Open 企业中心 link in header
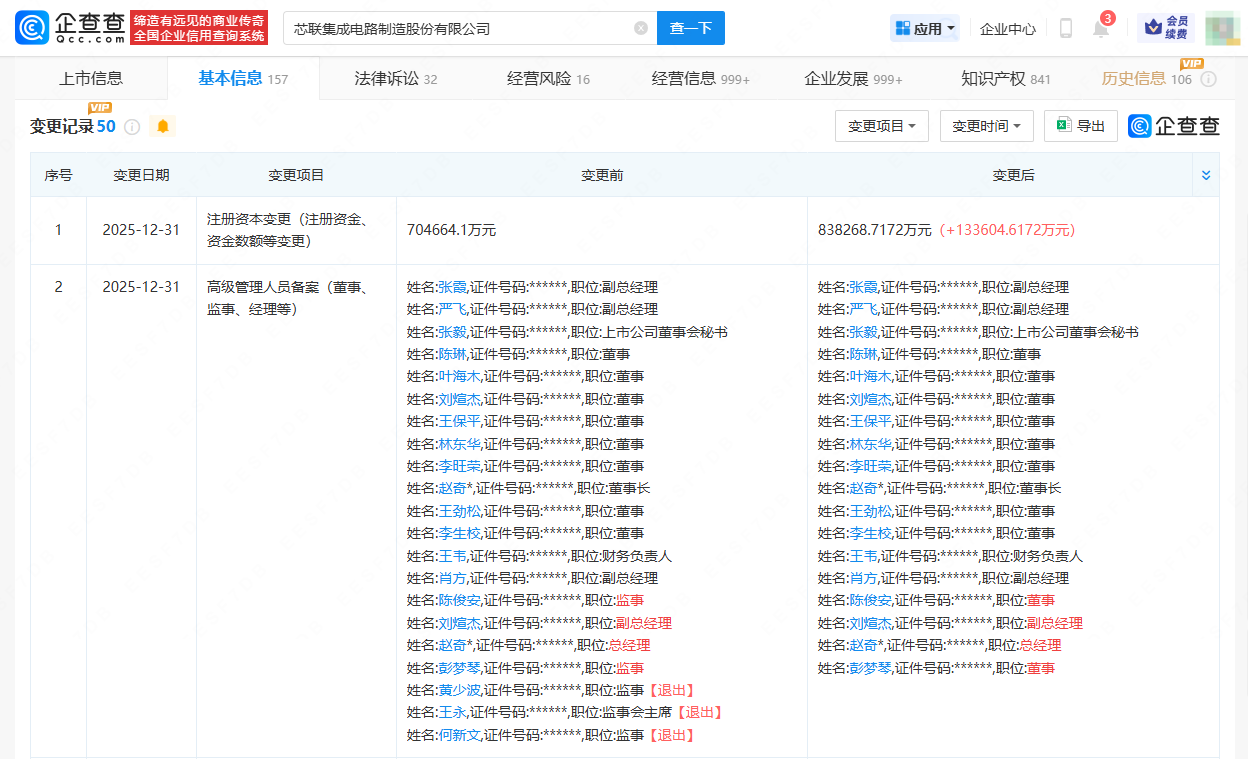Viewport: 1248px width, 759px height. [1007, 29]
